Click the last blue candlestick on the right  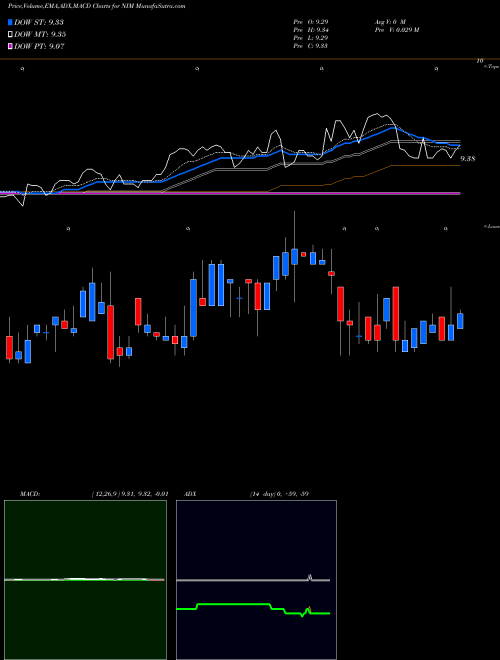[x=460, y=321]
